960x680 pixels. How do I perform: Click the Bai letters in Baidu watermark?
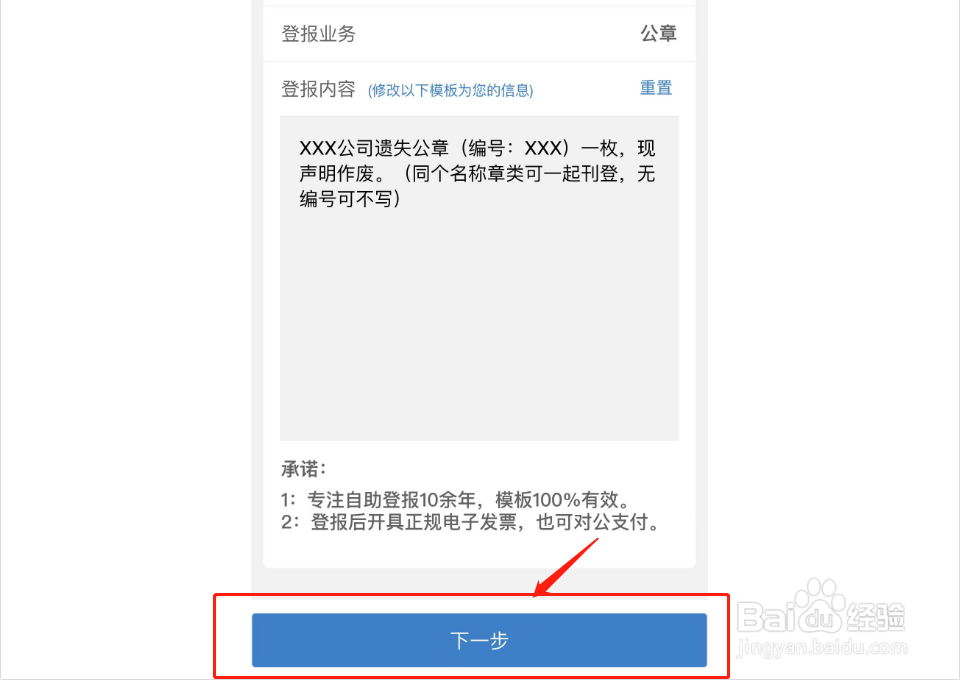[x=765, y=617]
